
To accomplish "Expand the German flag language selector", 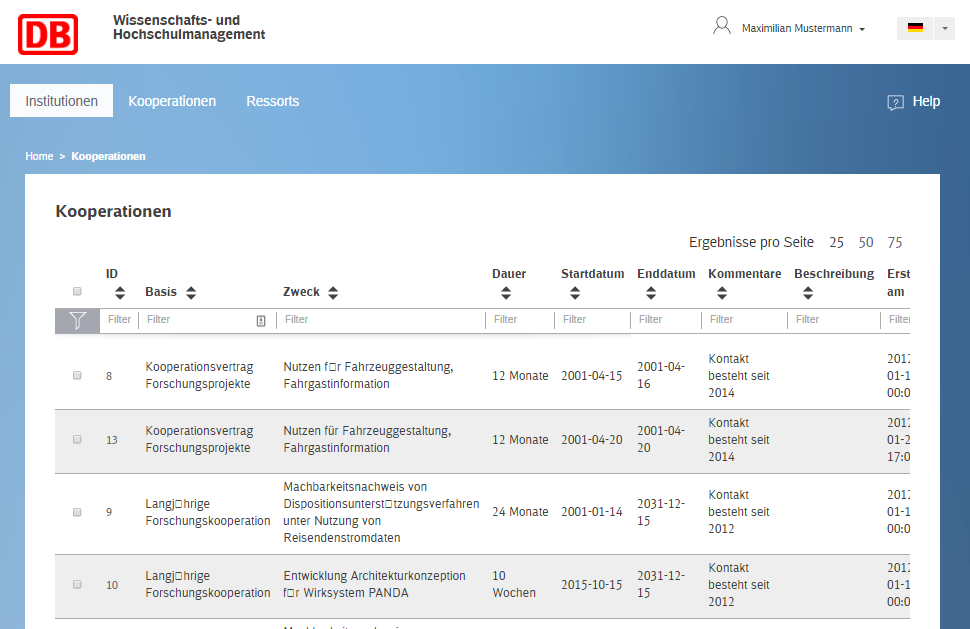I will 945,29.
